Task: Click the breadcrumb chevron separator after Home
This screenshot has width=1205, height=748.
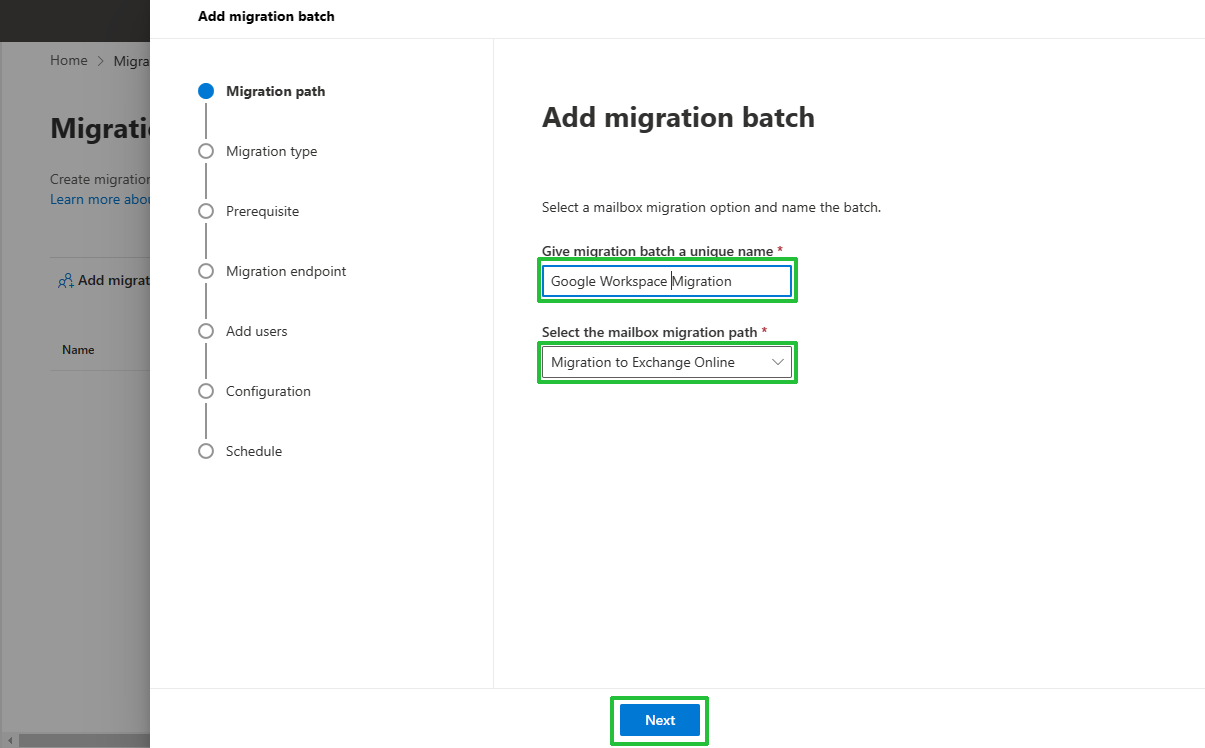Action: [101, 61]
